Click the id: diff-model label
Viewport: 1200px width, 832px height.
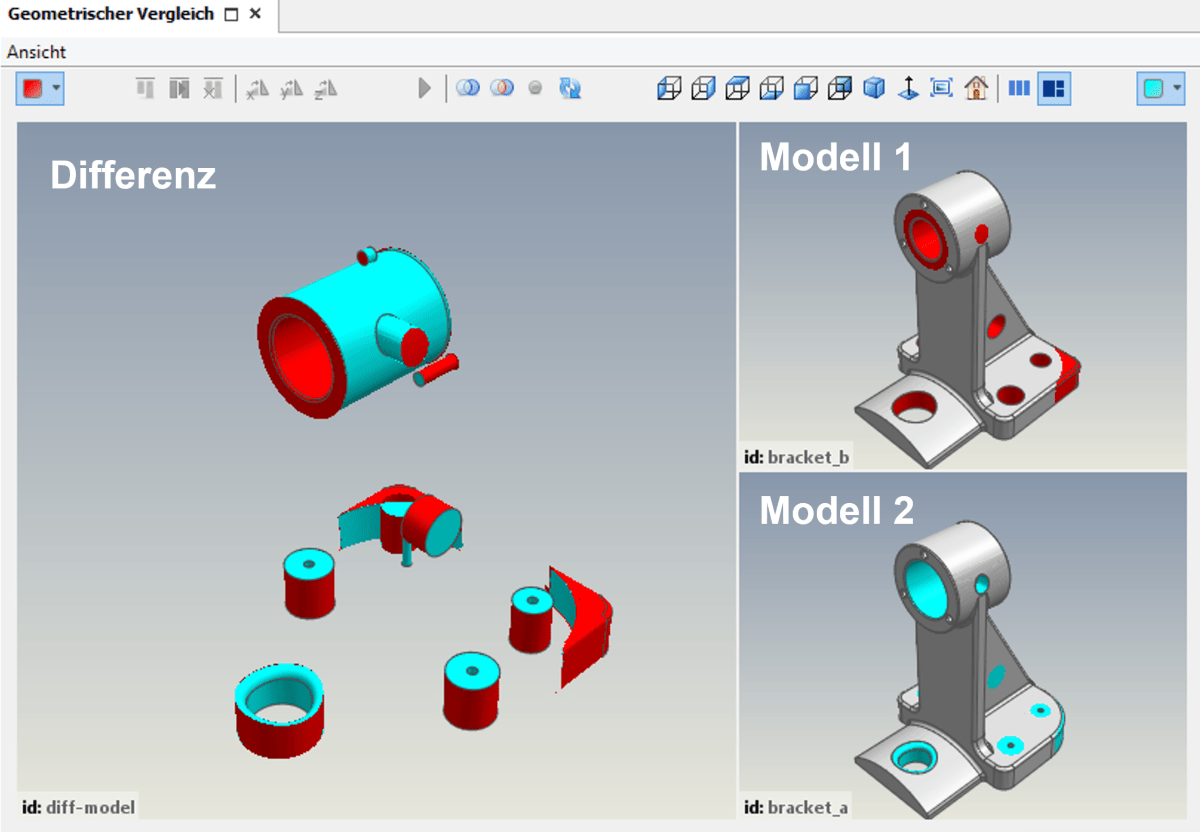pos(78,807)
